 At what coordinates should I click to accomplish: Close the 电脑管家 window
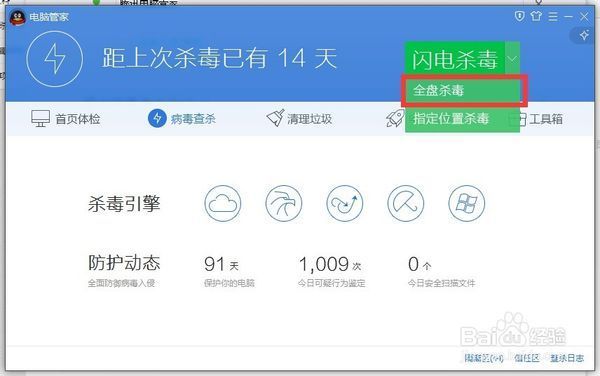click(584, 16)
